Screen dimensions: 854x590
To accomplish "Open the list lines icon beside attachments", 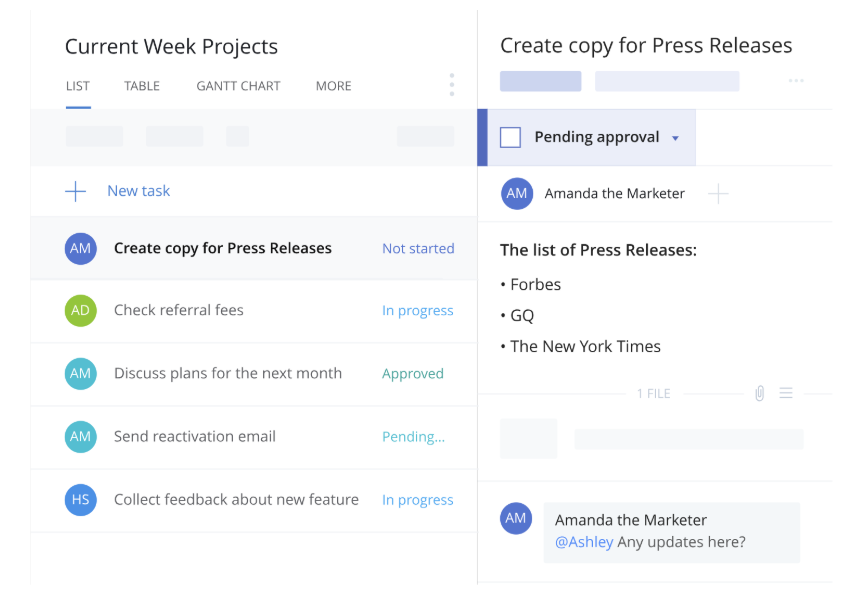I will tap(786, 394).
